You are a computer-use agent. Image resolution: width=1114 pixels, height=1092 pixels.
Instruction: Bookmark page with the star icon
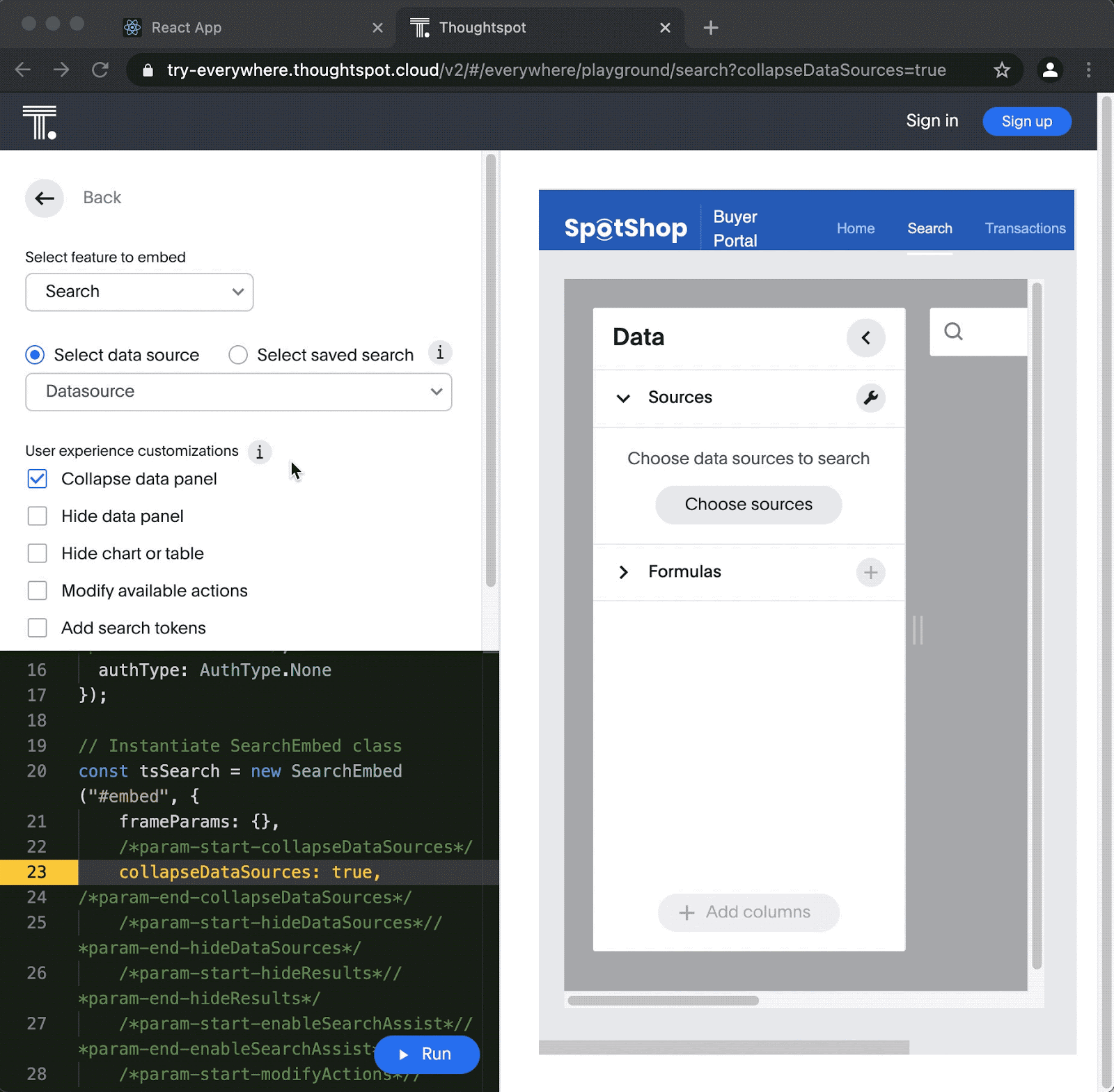click(x=1001, y=70)
